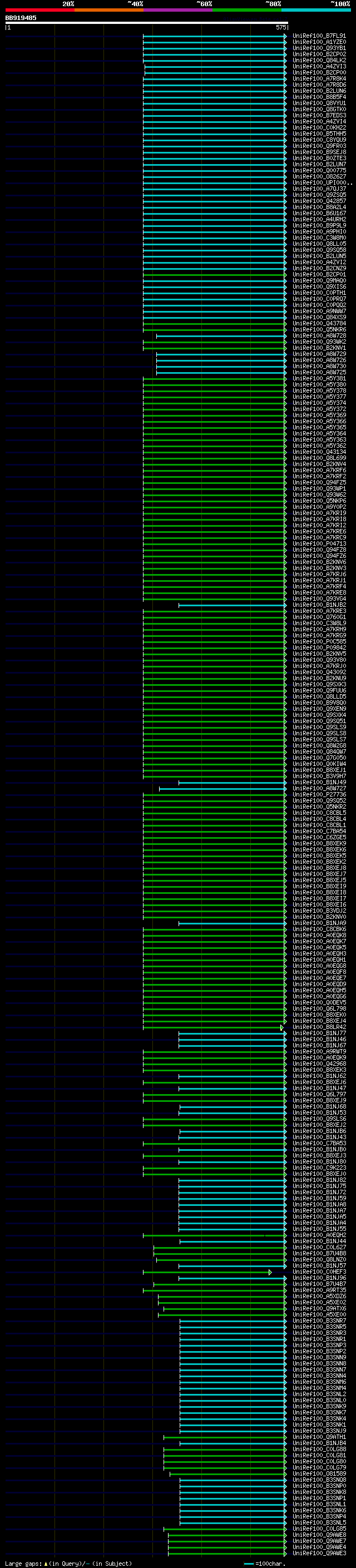Select the UniRef100_B2LUN7 label

tap(319, 164)
